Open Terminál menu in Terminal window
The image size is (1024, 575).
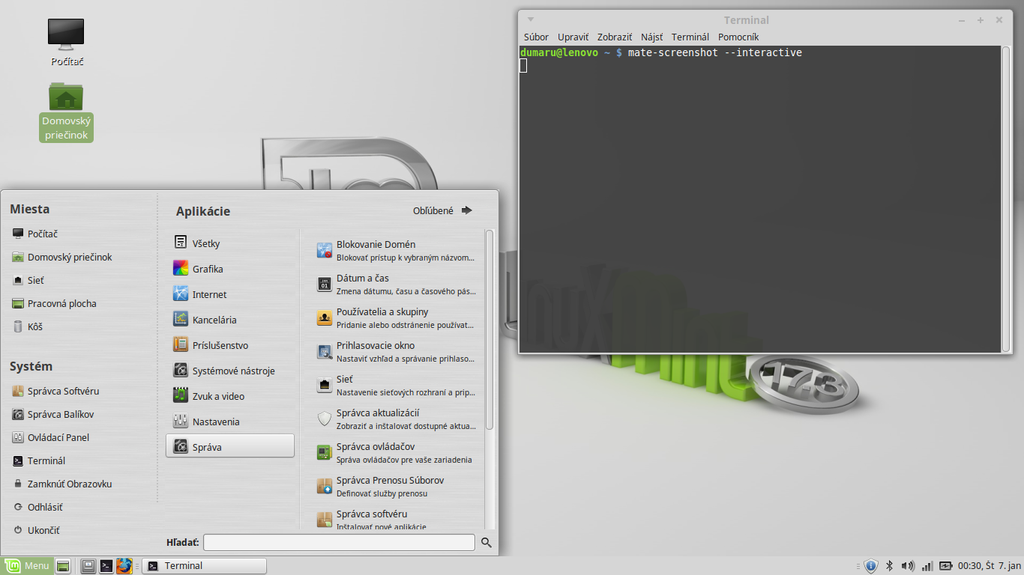[x=690, y=37]
